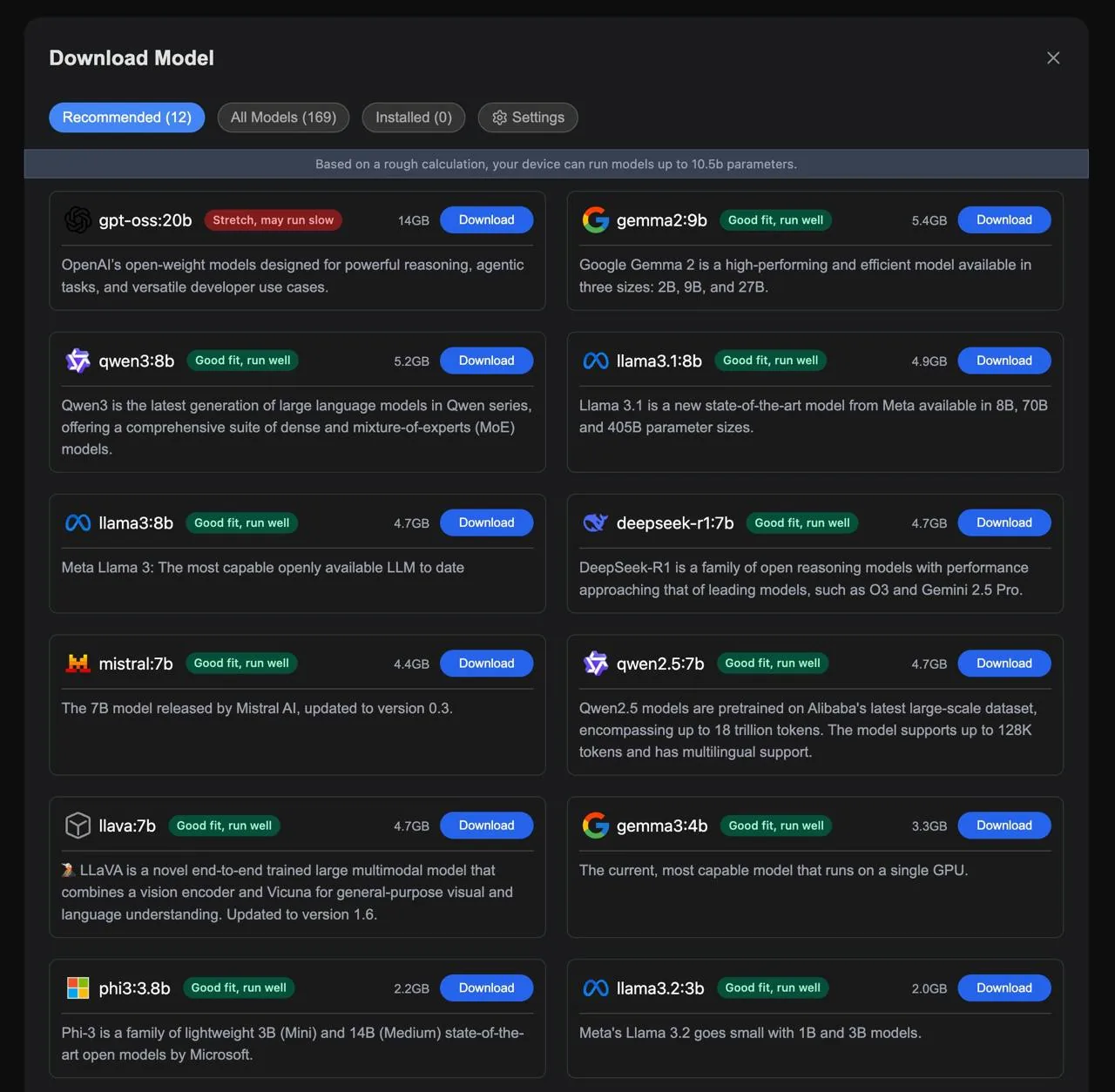Click the llava:7b model name
Viewport: 1115px width, 1092px height.
pyautogui.click(x=127, y=826)
